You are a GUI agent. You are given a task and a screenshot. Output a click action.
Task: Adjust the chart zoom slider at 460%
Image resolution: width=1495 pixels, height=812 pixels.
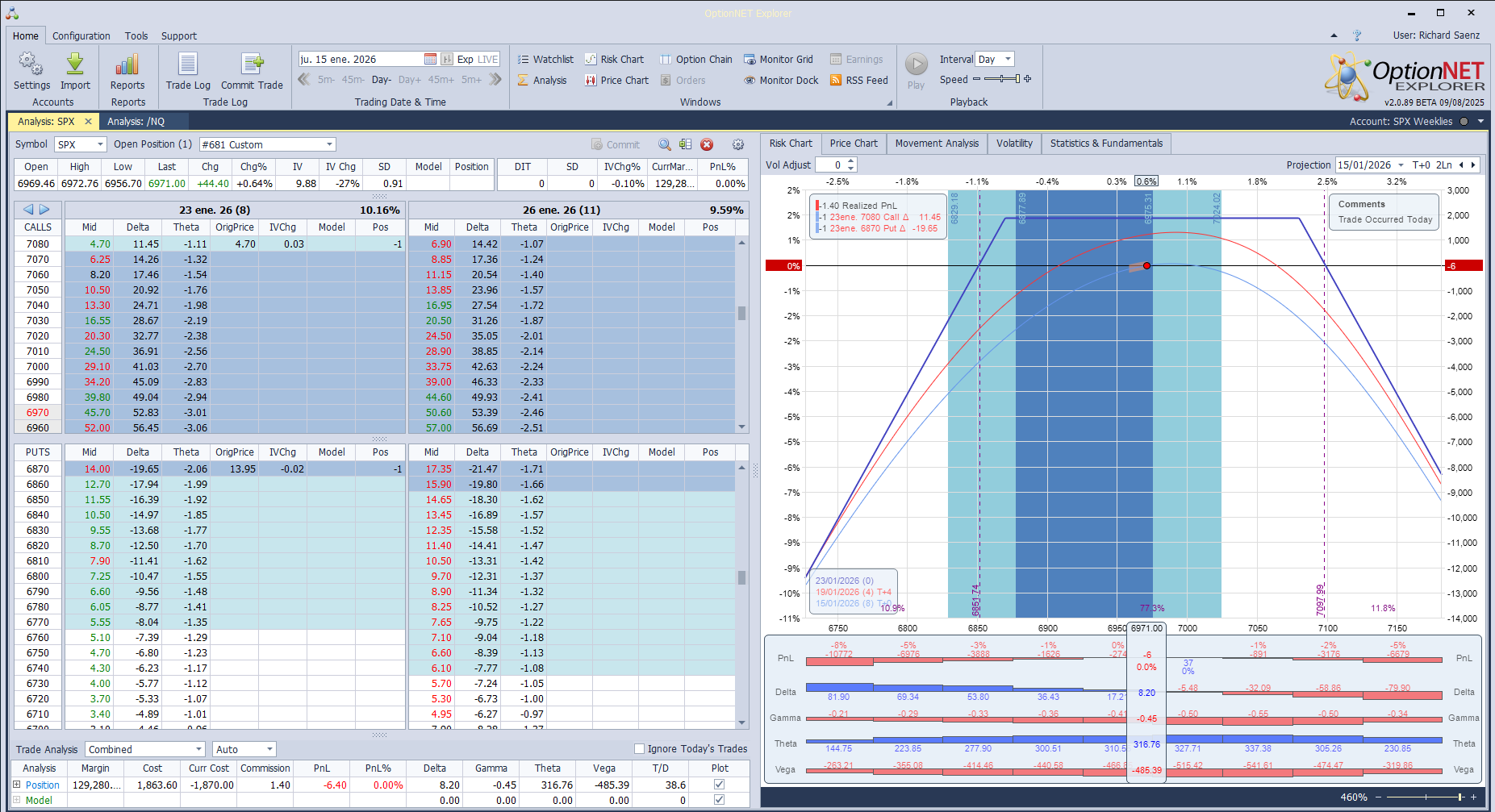pos(1425,797)
